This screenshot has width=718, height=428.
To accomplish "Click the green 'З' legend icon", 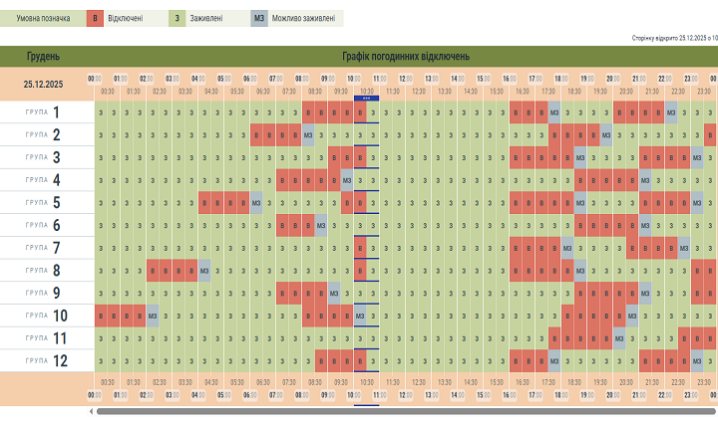I will [177, 18].
